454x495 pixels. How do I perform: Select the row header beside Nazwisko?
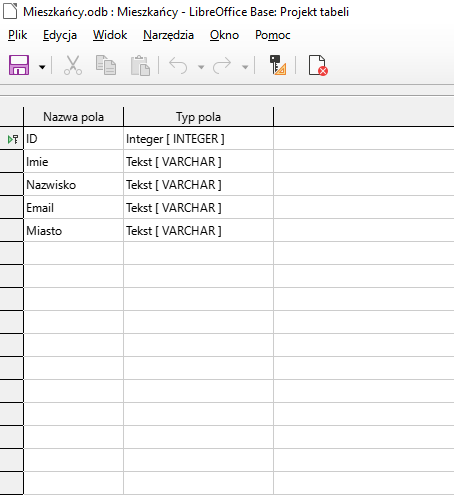pyautogui.click(x=12, y=185)
